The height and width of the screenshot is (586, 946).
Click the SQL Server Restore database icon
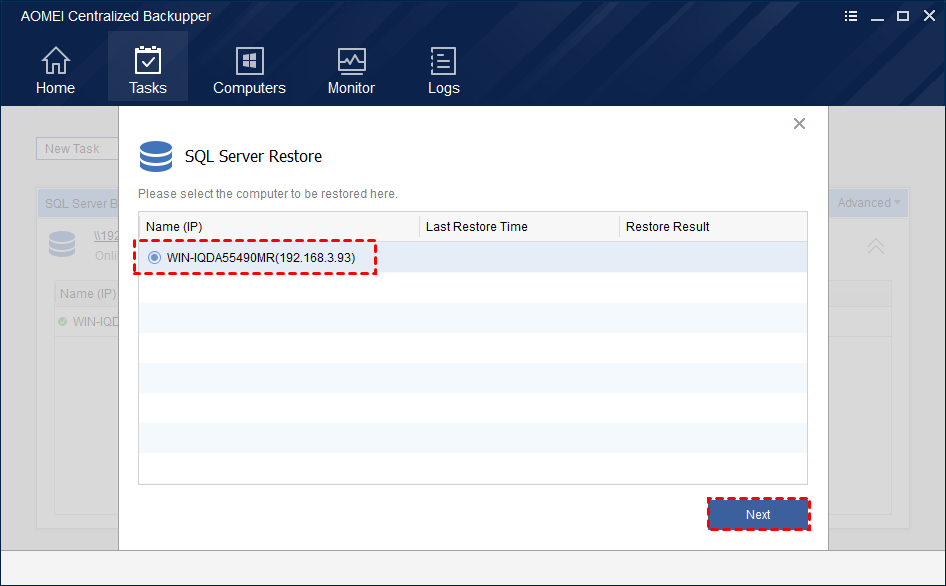[156, 156]
